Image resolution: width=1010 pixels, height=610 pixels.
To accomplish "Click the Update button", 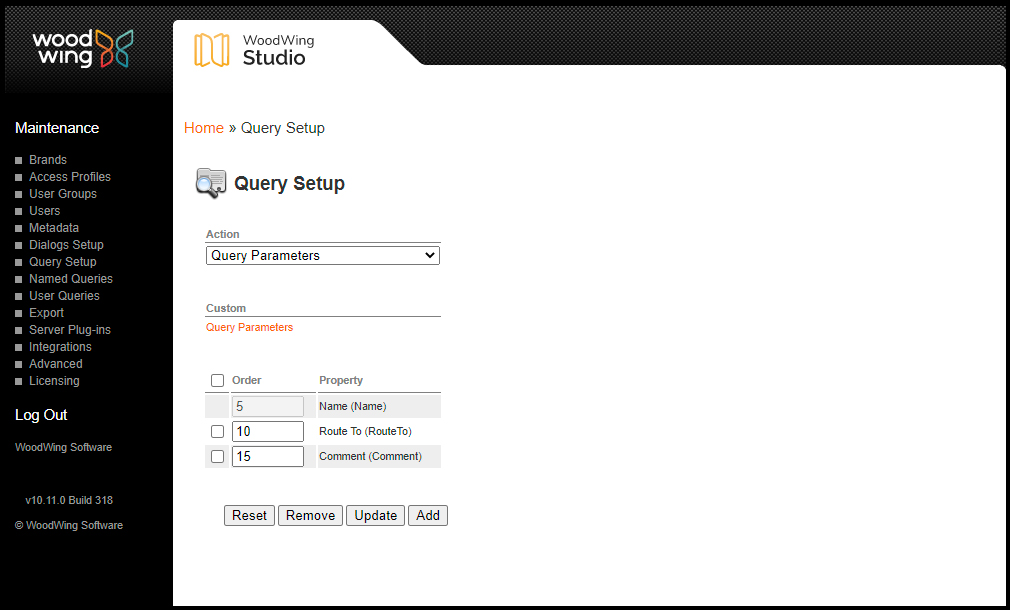I will tap(375, 515).
